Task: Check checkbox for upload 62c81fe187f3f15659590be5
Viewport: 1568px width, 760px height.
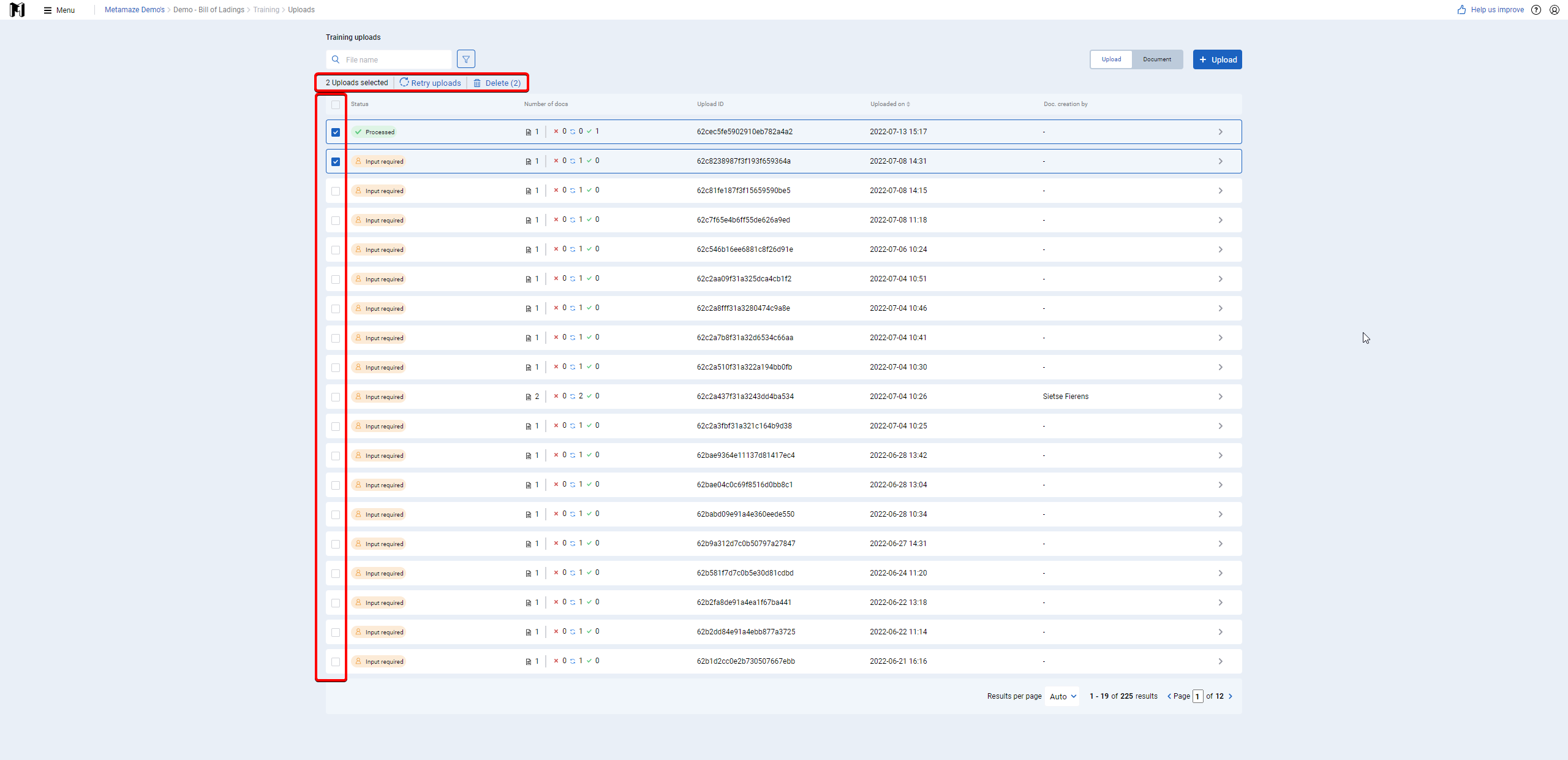Action: tap(336, 191)
